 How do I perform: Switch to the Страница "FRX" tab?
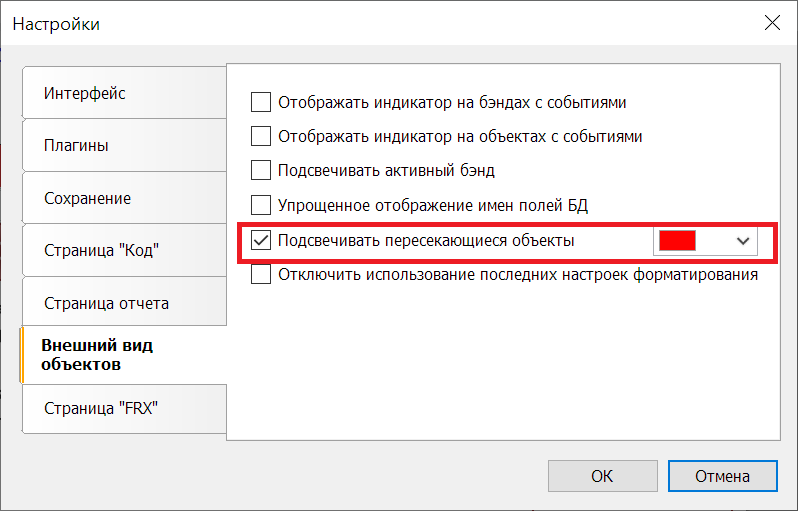click(124, 408)
